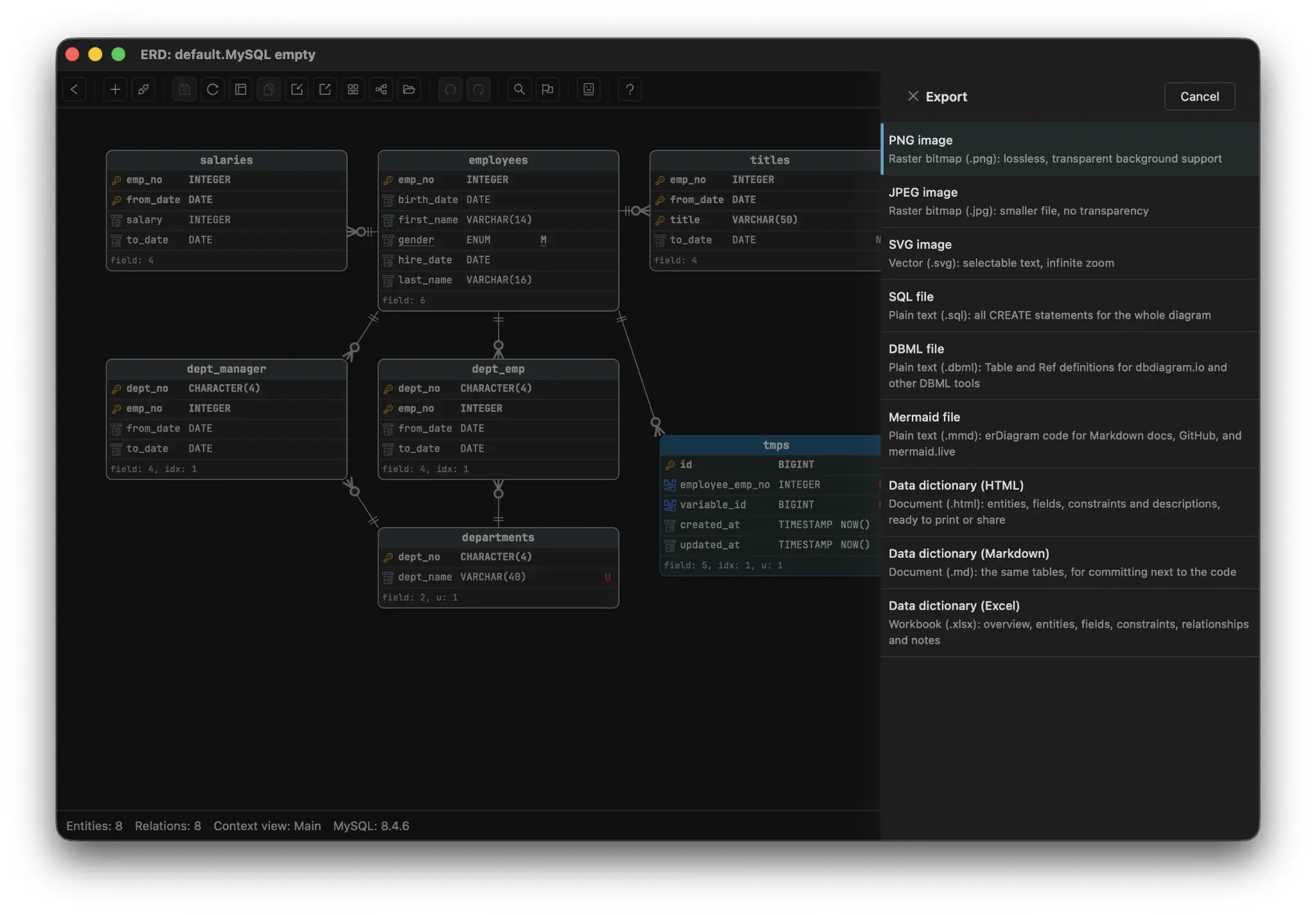Viewport: 1316px width, 915px height.
Task: Click the back arrow toolbar icon
Action: 75,89
